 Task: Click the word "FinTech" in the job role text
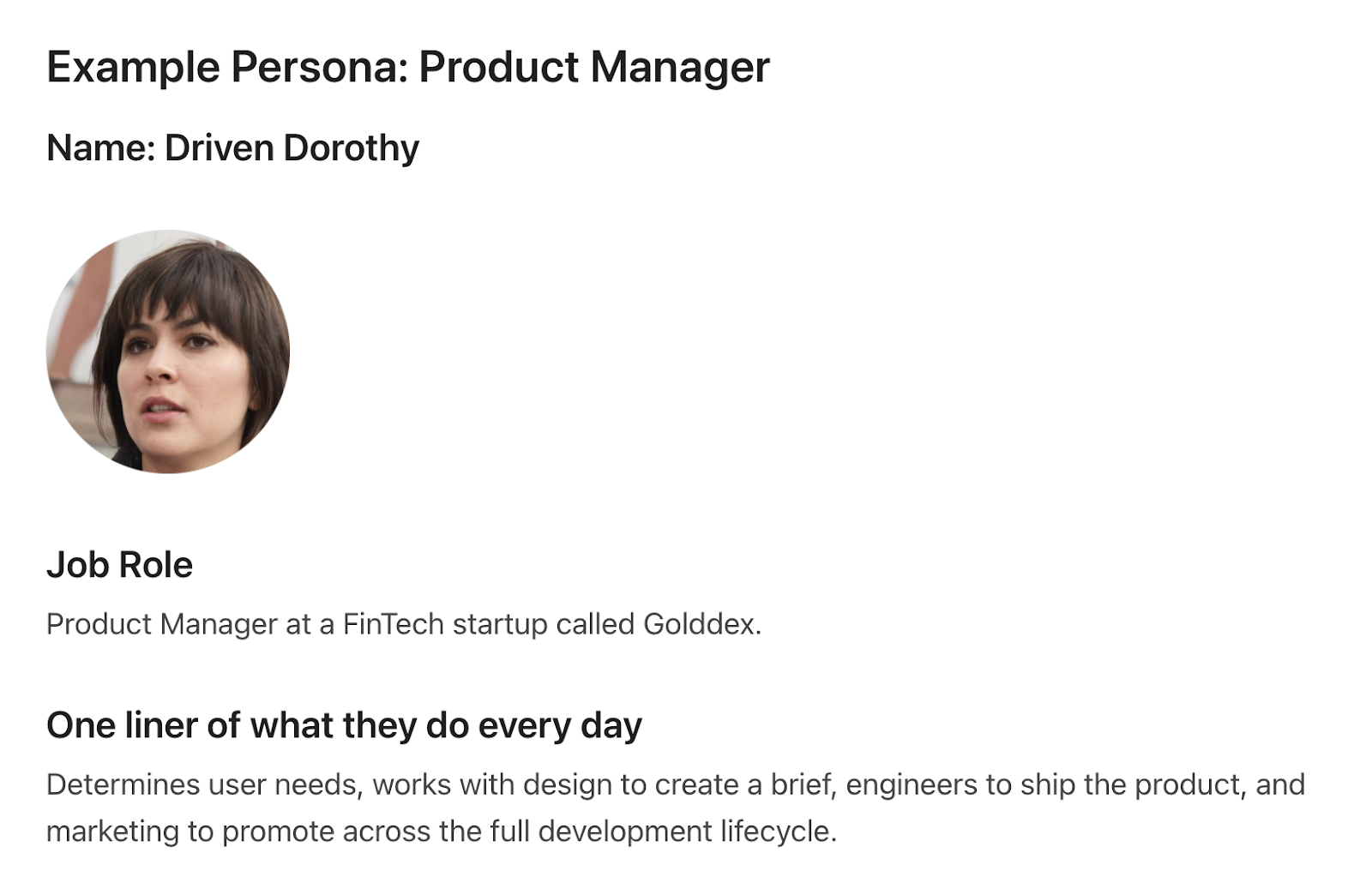click(x=393, y=624)
